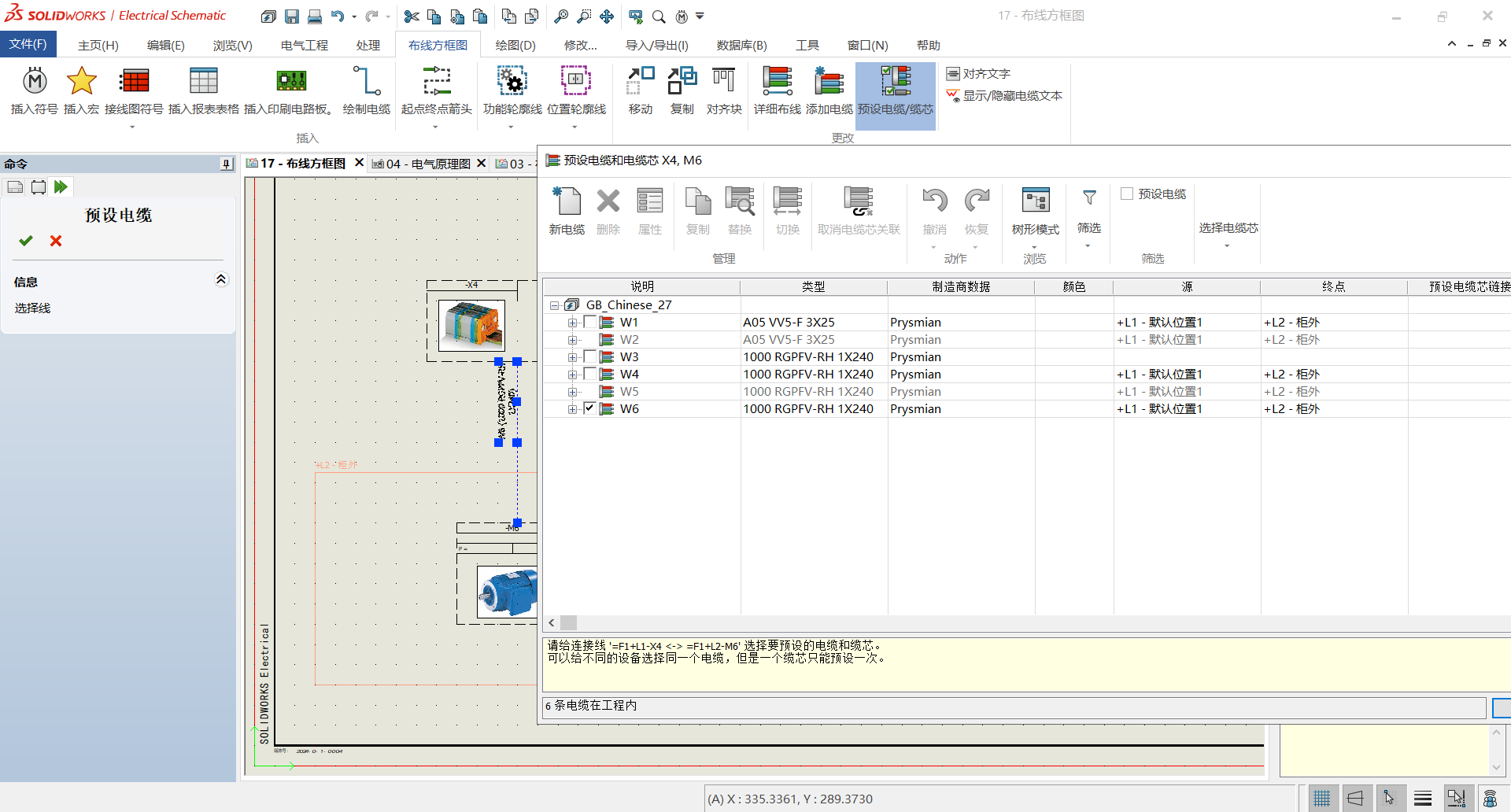The image size is (1511, 812).
Task: Collapse the 信息 section chevron
Action: (x=221, y=279)
